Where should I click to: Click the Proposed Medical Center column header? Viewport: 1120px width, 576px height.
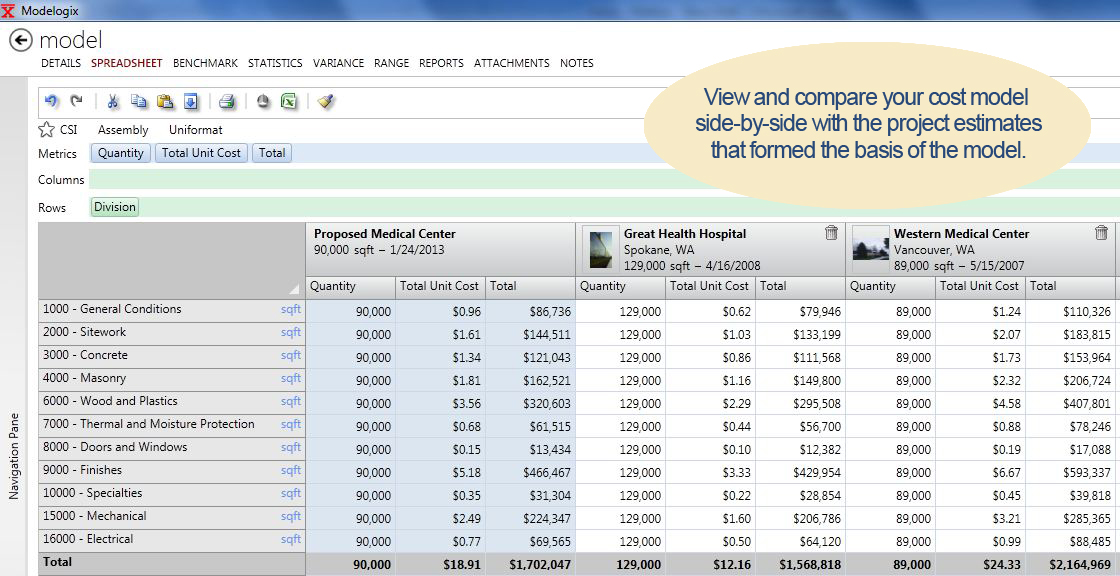tap(441, 249)
